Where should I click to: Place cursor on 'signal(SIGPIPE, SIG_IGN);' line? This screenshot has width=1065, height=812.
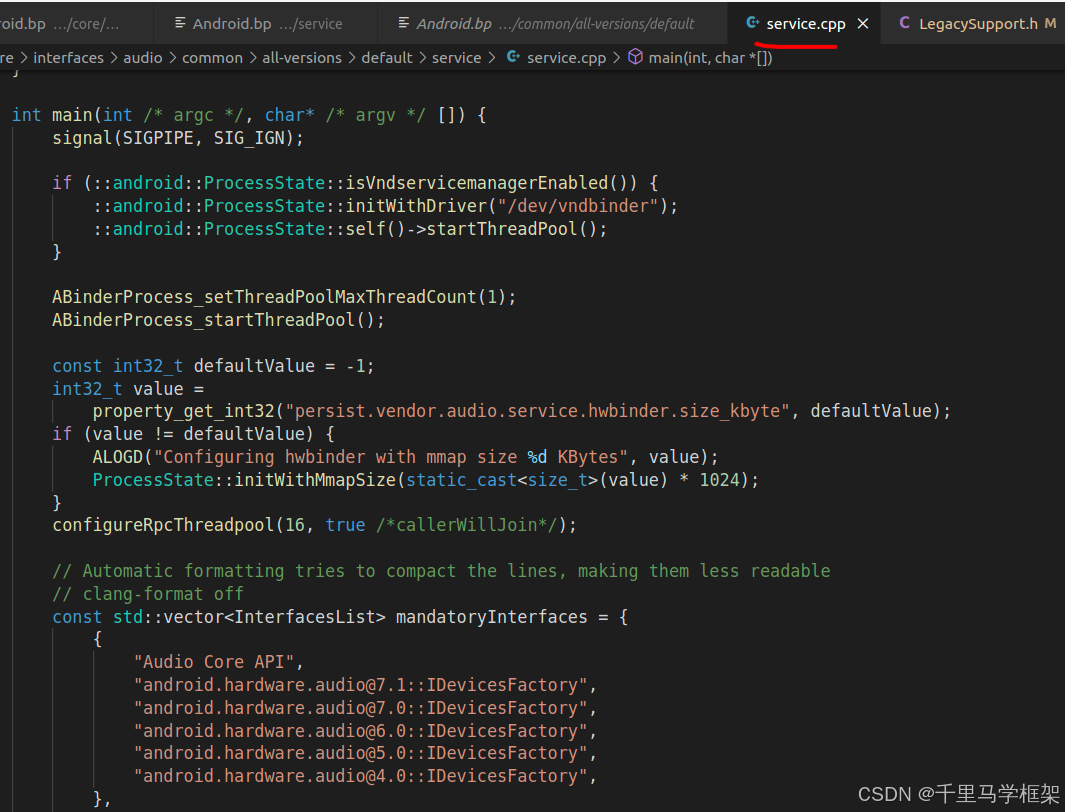[178, 138]
